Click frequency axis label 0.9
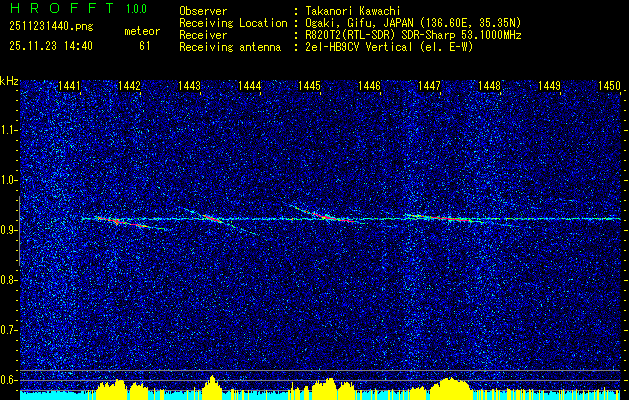 (x=8, y=230)
